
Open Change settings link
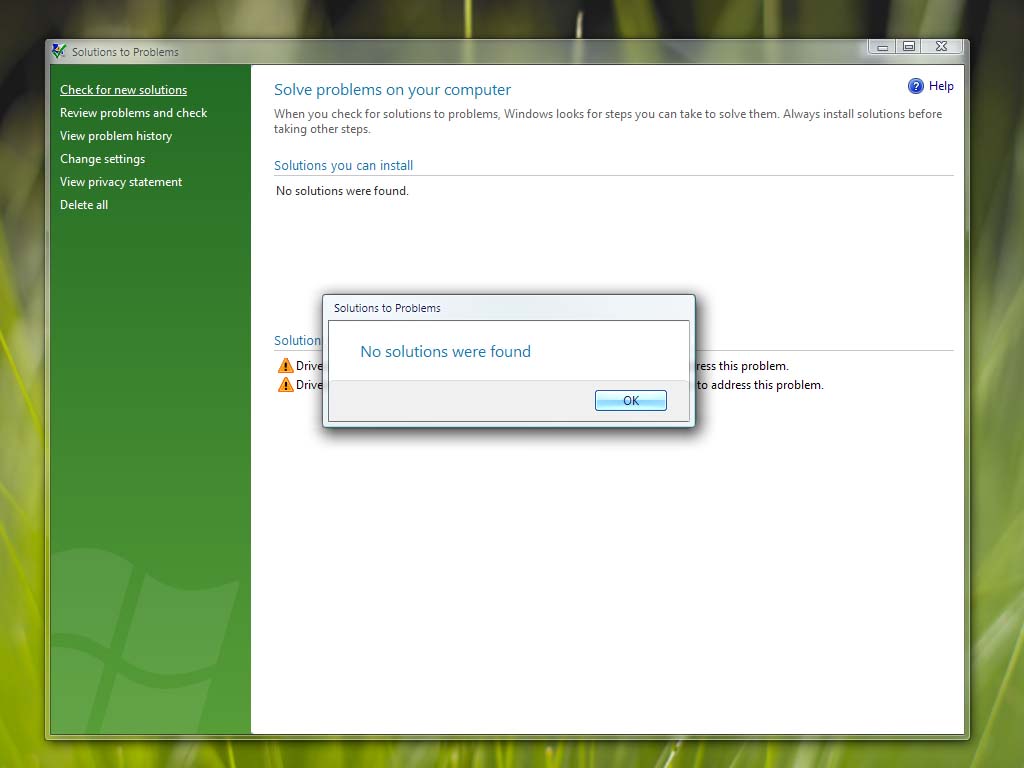[103, 159]
